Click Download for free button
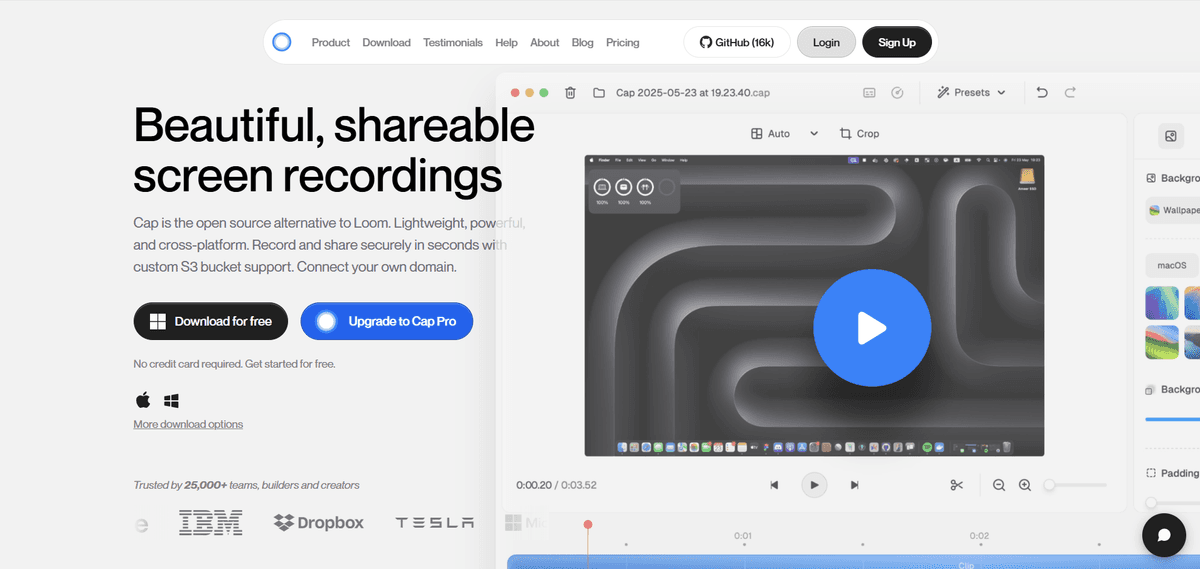 pyautogui.click(x=211, y=321)
